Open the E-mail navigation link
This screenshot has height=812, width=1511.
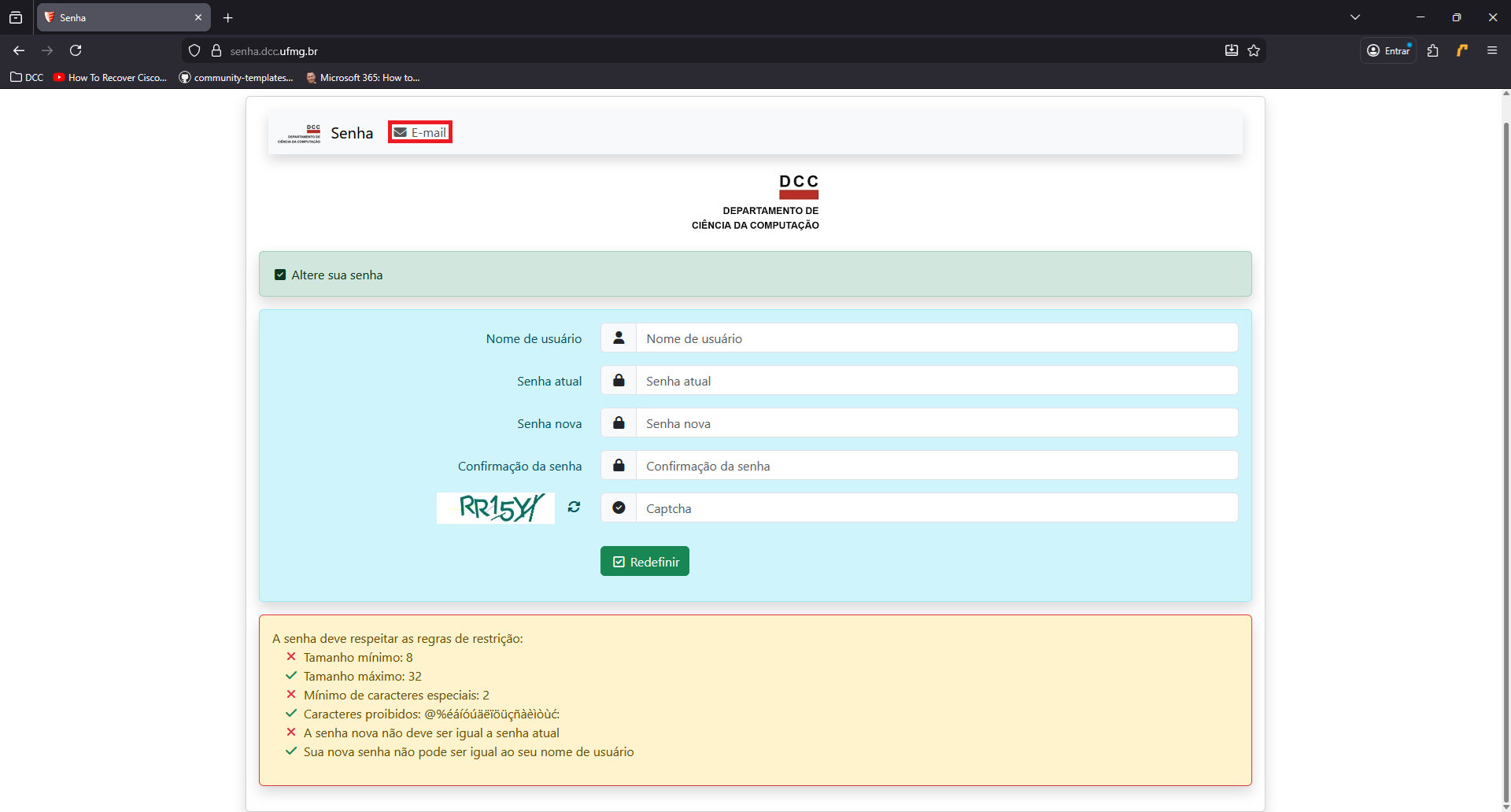pyautogui.click(x=420, y=133)
